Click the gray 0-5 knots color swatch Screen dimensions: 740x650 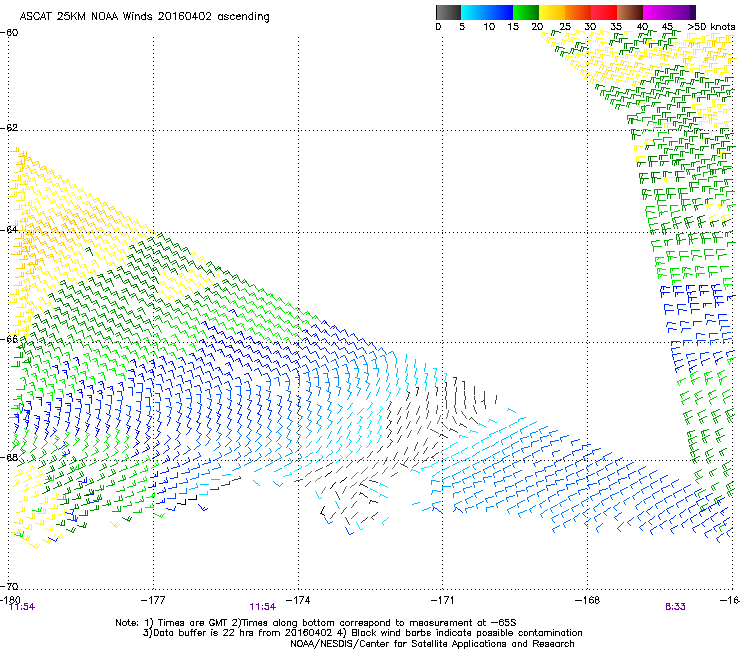pyautogui.click(x=448, y=13)
